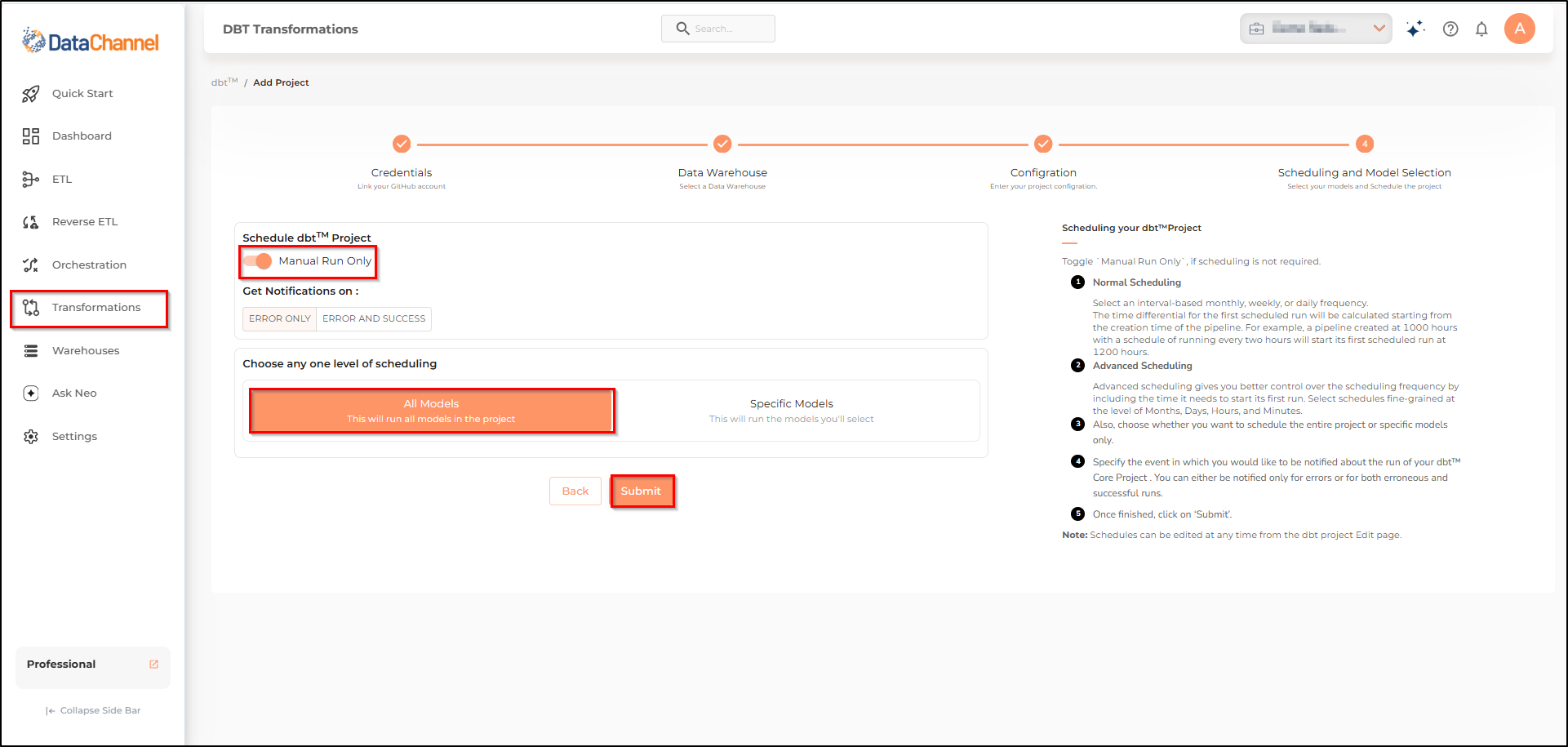1568x747 pixels.
Task: Click the 'Configration' step label
Action: point(1043,173)
